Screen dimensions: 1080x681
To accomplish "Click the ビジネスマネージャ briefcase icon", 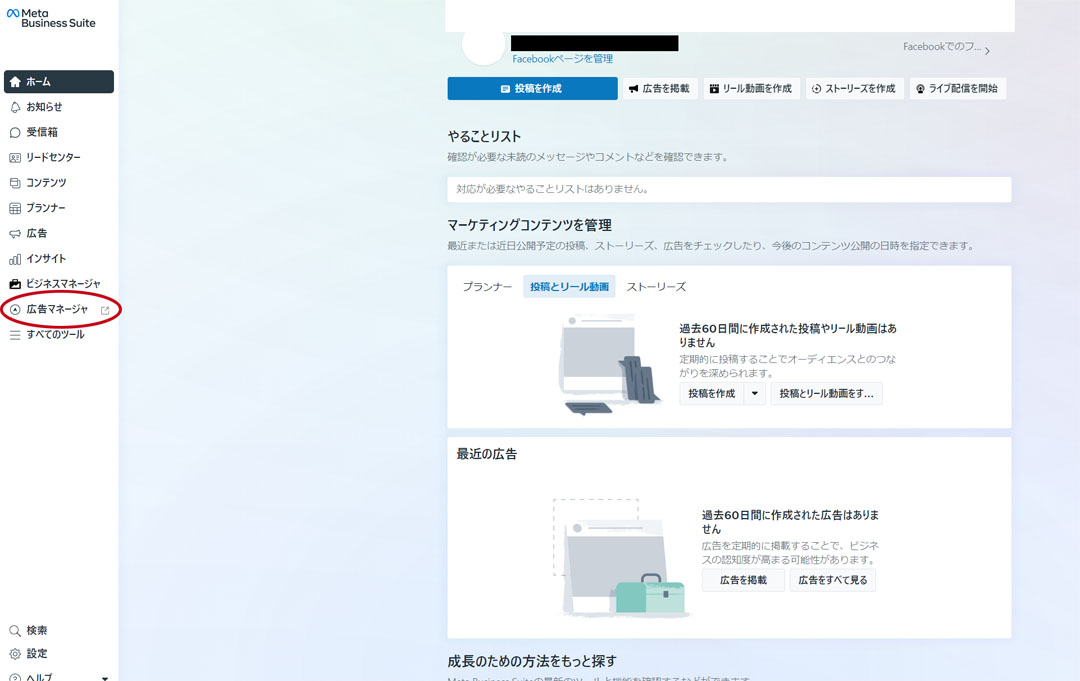I will point(15,284).
